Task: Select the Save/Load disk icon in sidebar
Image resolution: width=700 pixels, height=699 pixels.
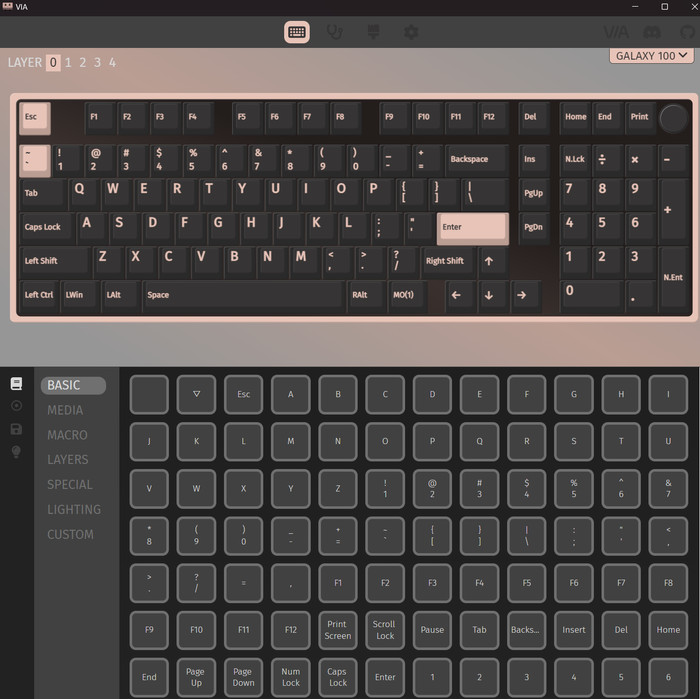Action: (x=17, y=429)
